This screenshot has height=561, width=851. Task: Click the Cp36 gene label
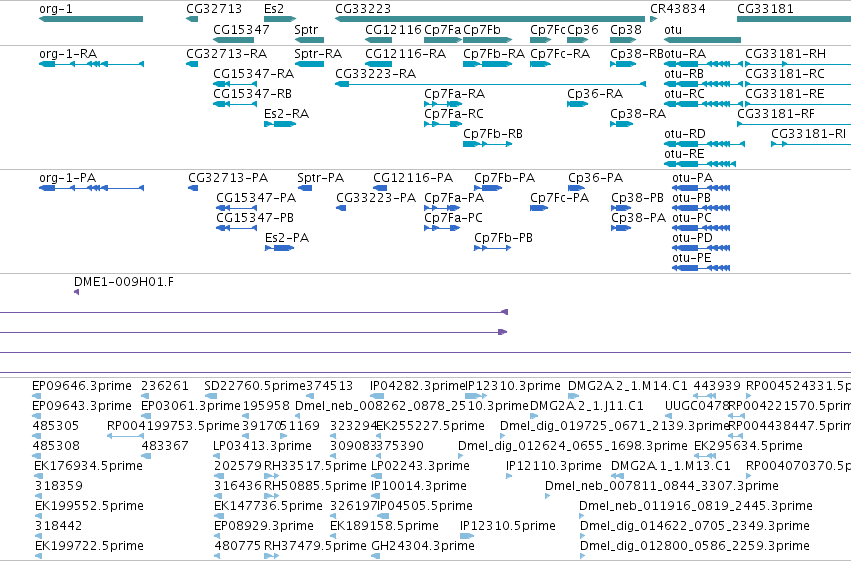583,29
